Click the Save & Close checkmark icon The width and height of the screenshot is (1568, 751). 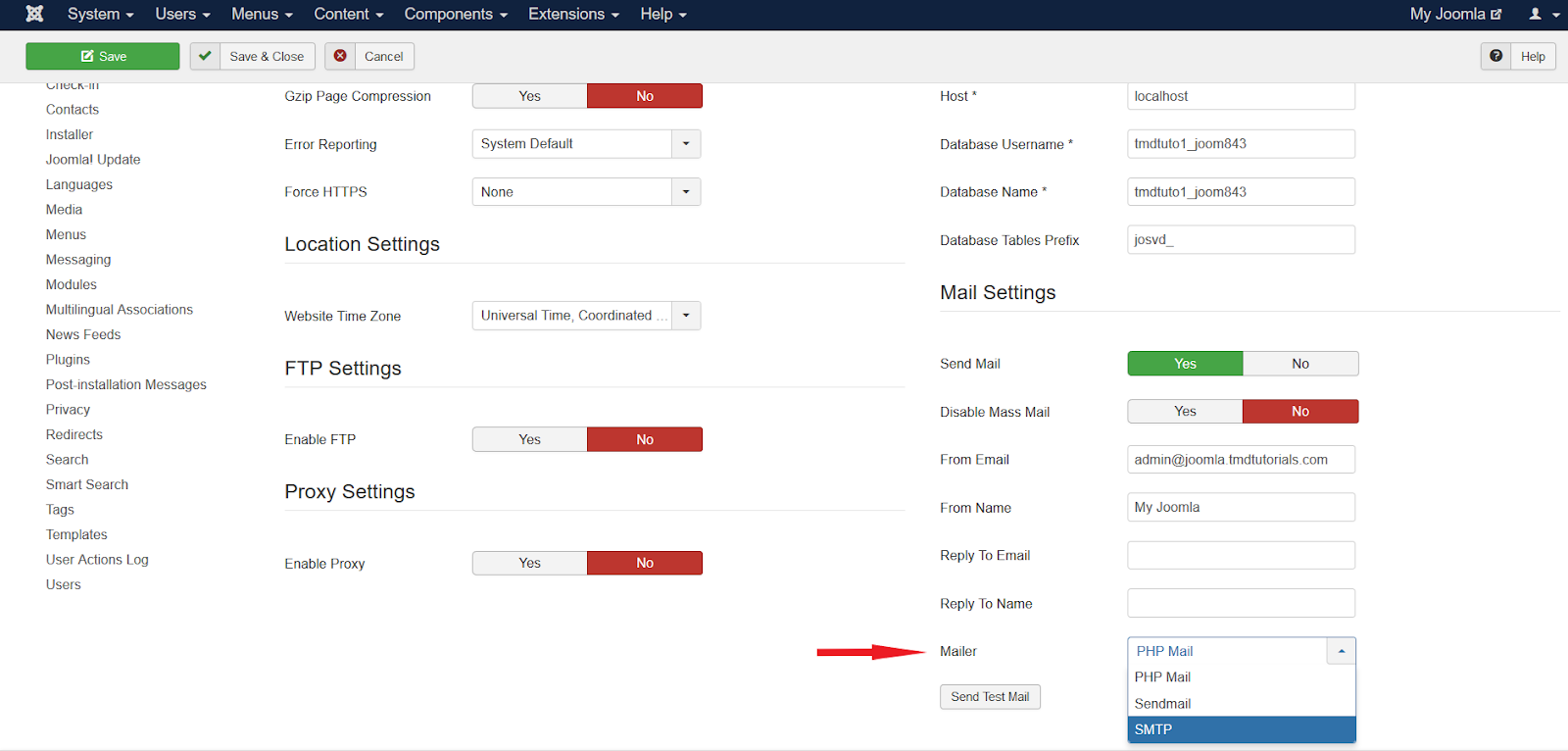[x=205, y=57]
